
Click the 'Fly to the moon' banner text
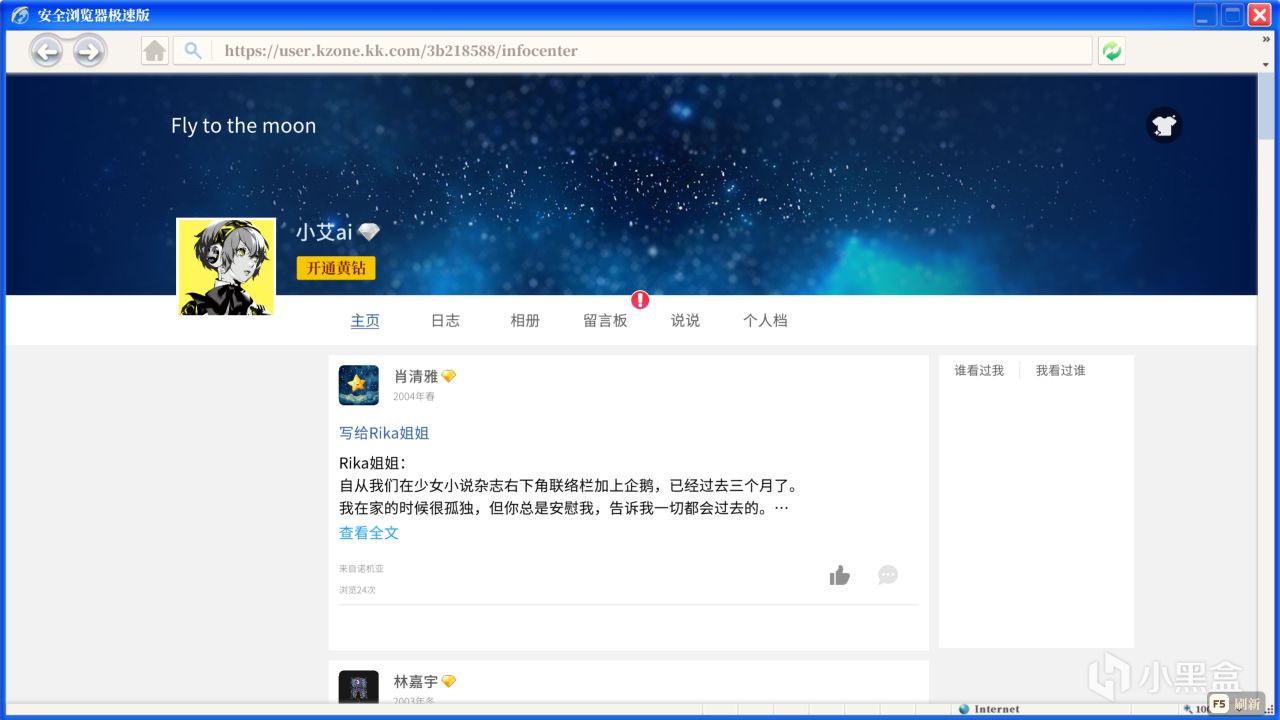pos(243,126)
